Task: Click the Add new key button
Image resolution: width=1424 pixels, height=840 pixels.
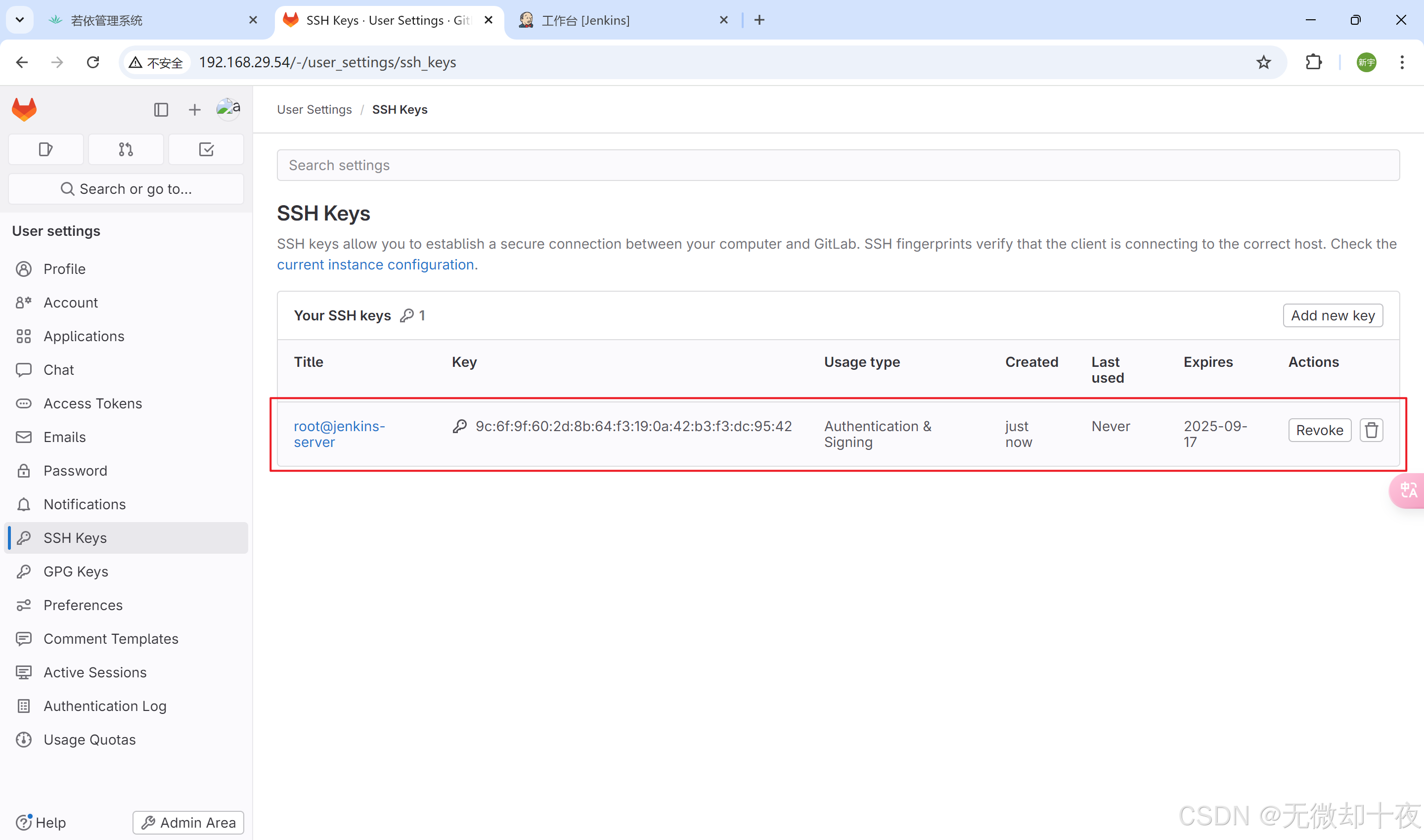Action: tap(1333, 316)
